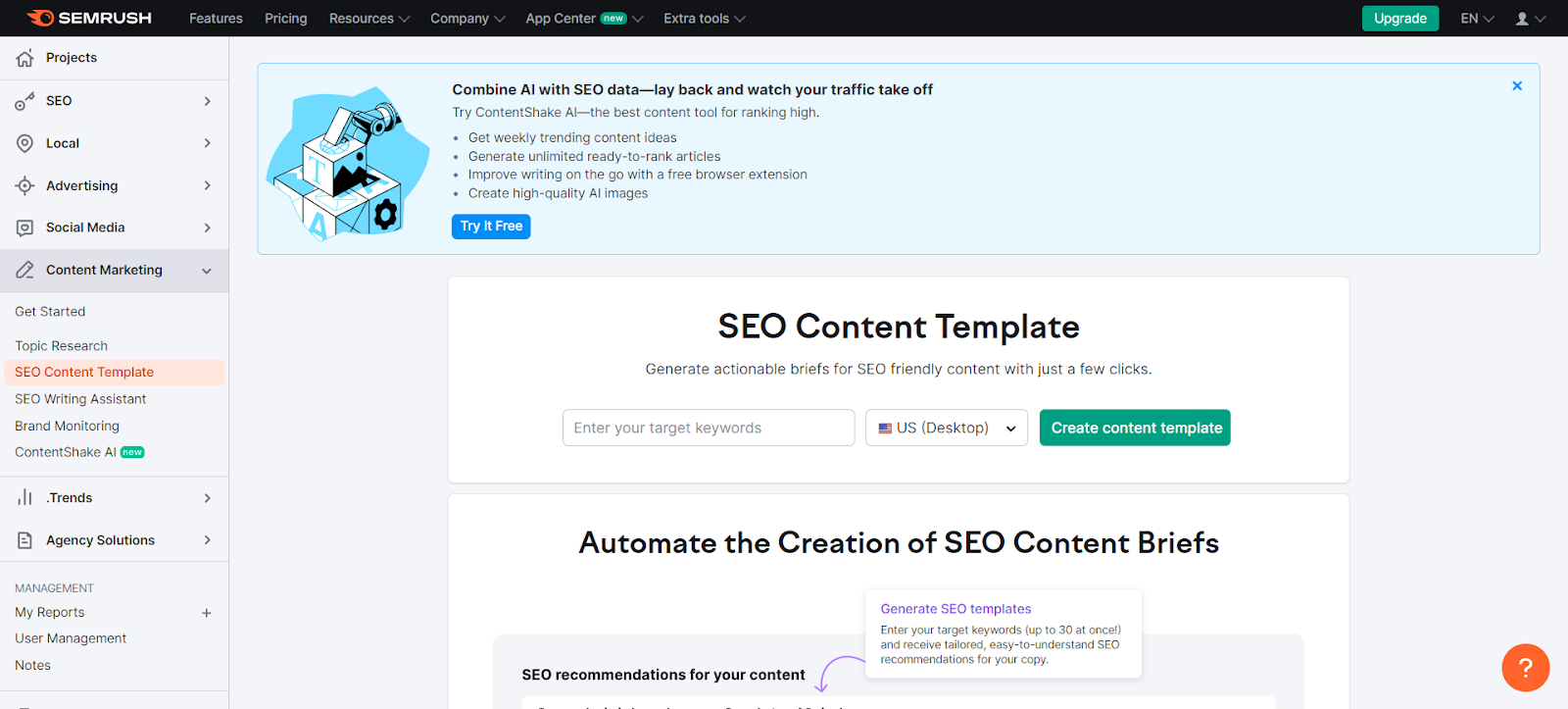
Task: Expand the Agency Solutions section
Action: pos(207,540)
